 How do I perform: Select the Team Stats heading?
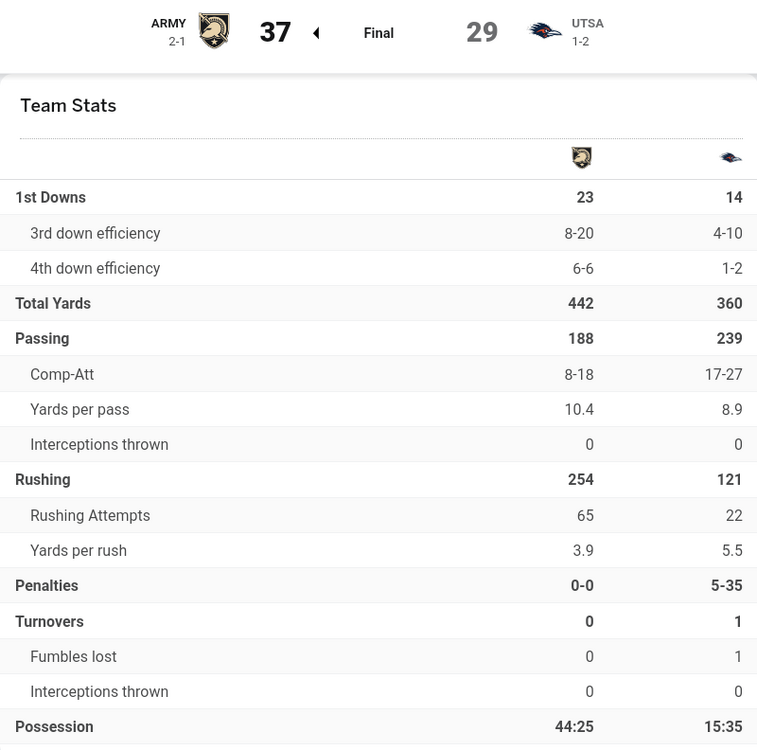click(68, 106)
